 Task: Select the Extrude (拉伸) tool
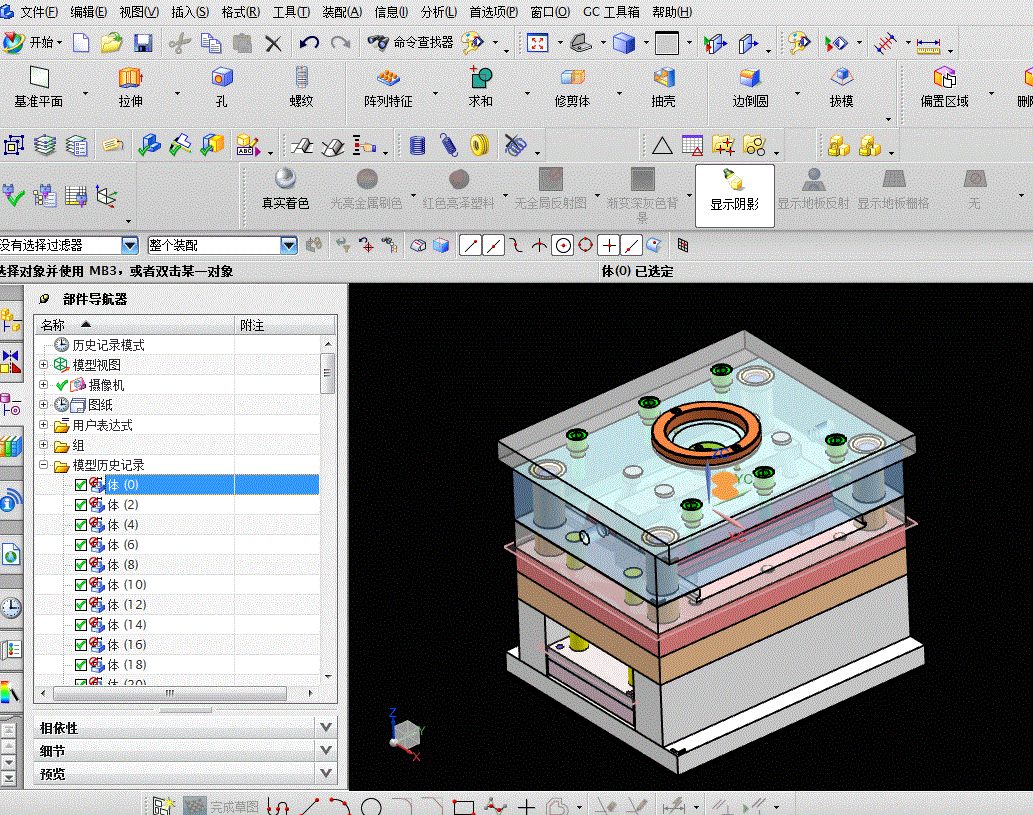[x=130, y=87]
